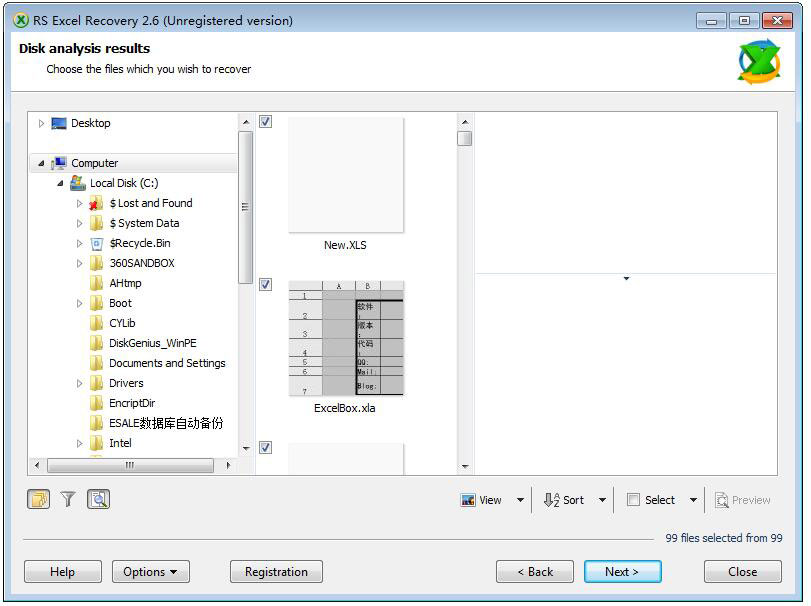
Task: Expand the Drivers folder node
Action: click(x=80, y=383)
